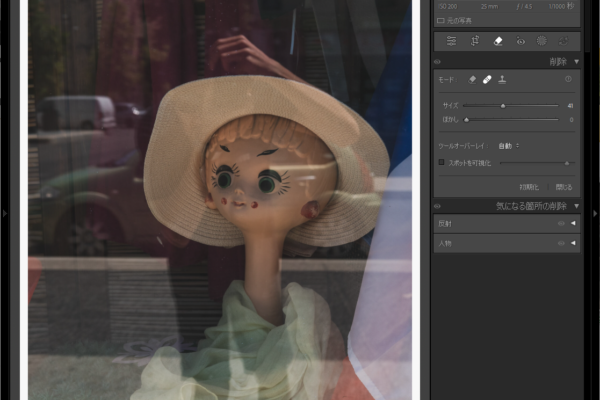Open the Masking tool
Screen dimensions: 600x400
pos(541,41)
